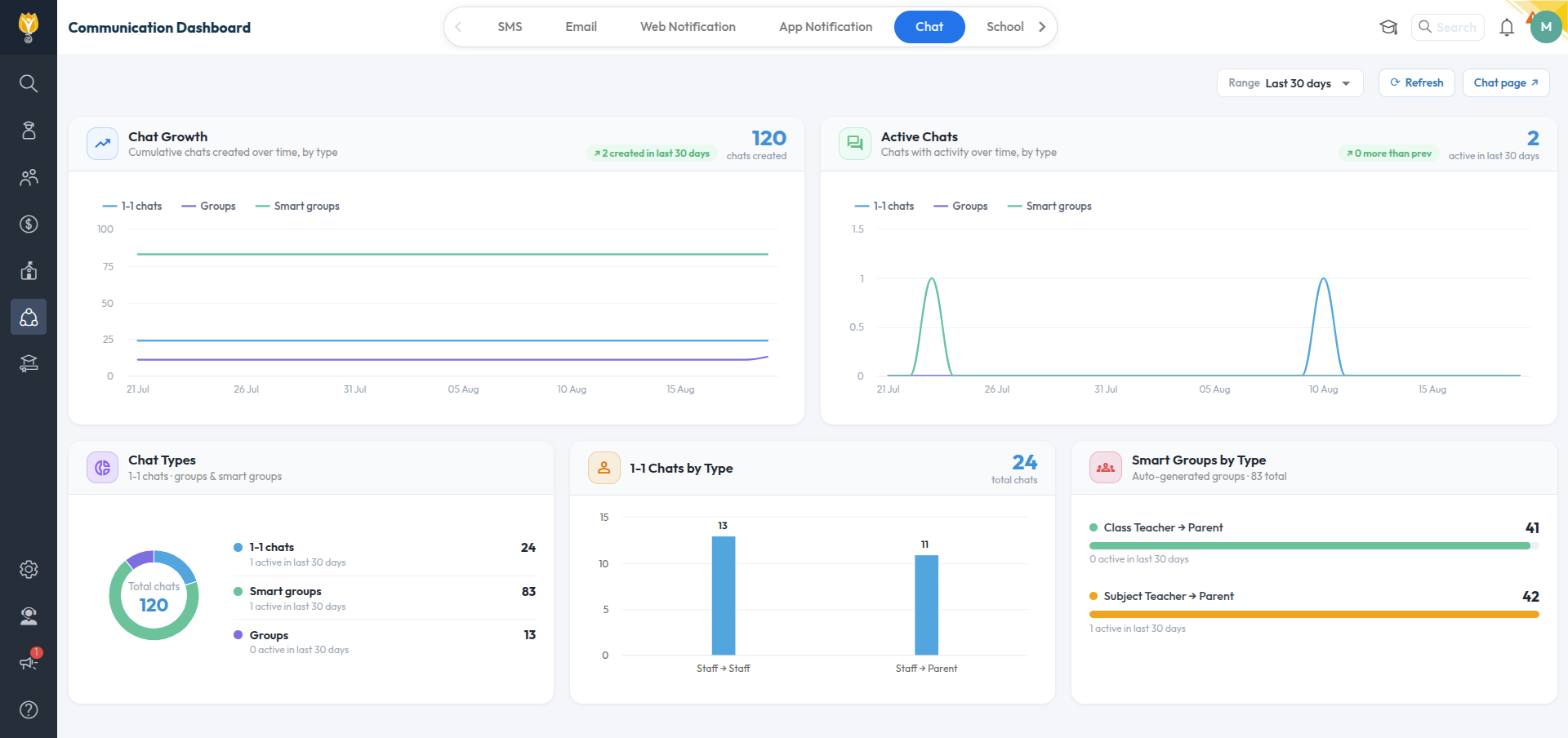1568x738 pixels.
Task: Switch to the SMS tab
Action: click(510, 27)
